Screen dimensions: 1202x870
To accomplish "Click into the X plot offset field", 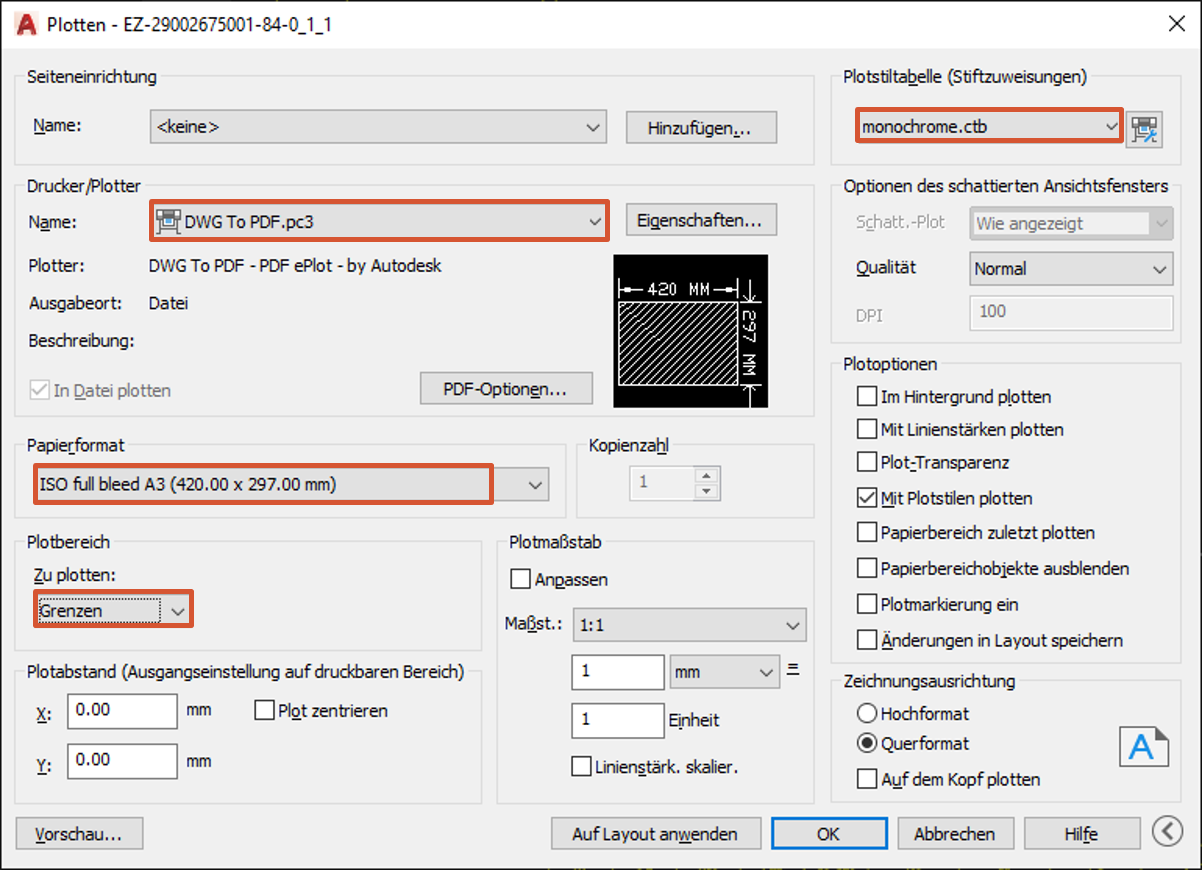I will point(122,711).
